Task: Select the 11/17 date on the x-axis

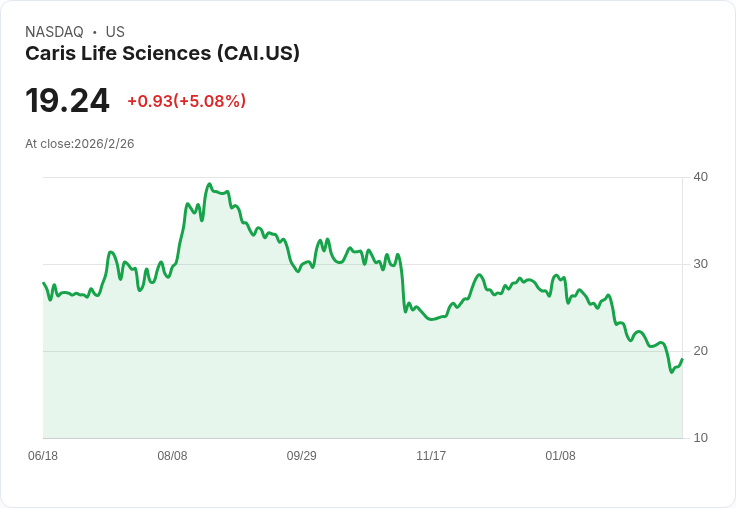Action: (x=431, y=456)
